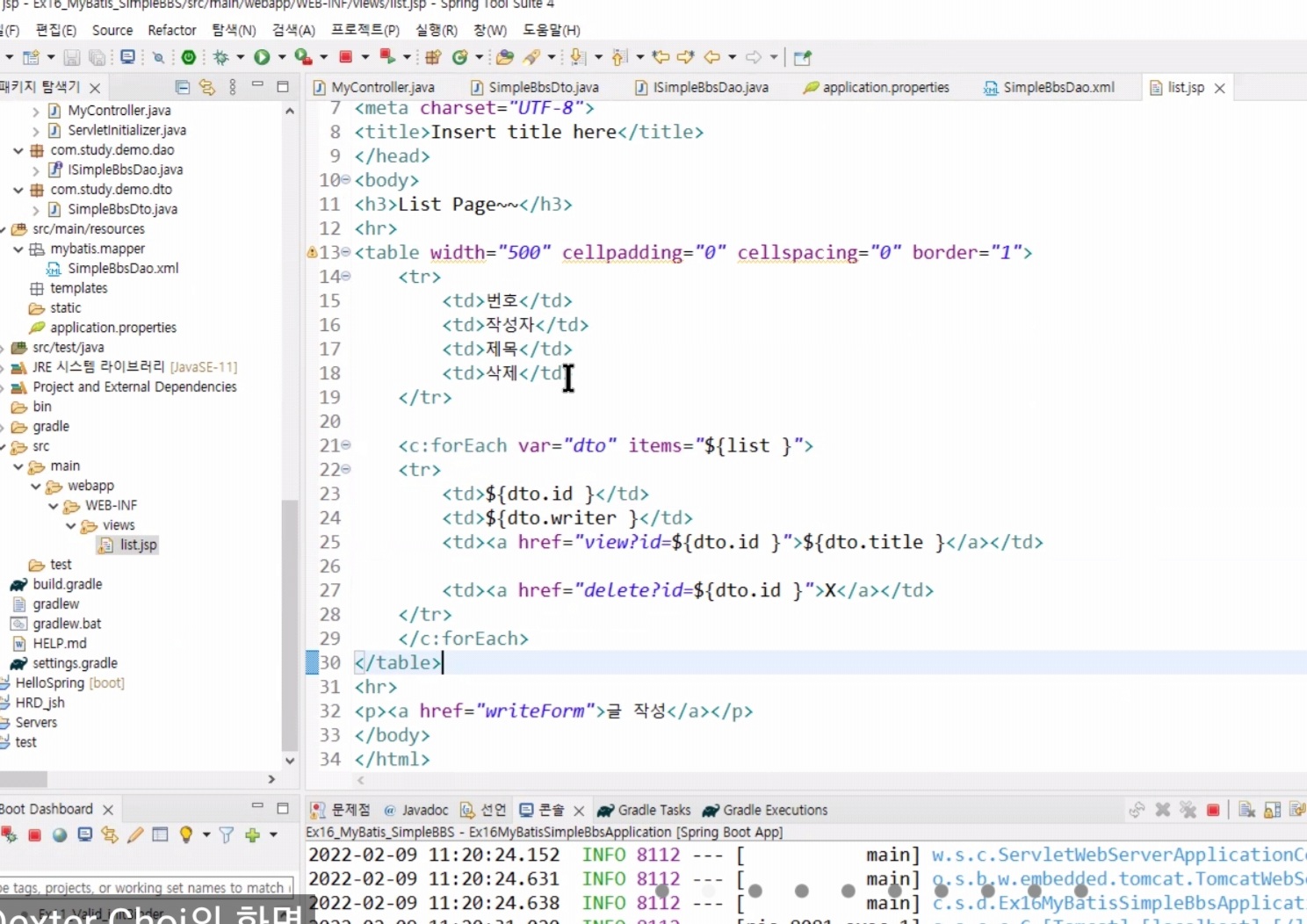Click the Open Perspective icon
1307x924 pixels.
(802, 58)
